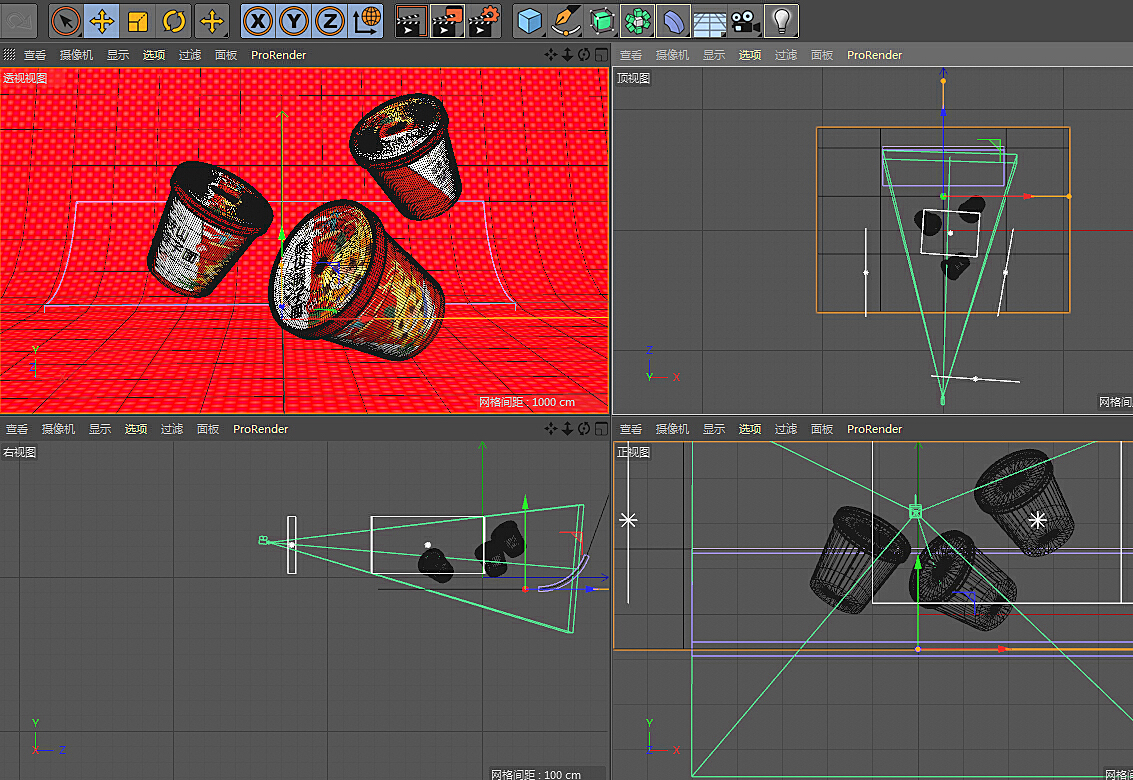Click the 网格间距 : 1000 cm readout
This screenshot has width=1133, height=780.
click(527, 402)
